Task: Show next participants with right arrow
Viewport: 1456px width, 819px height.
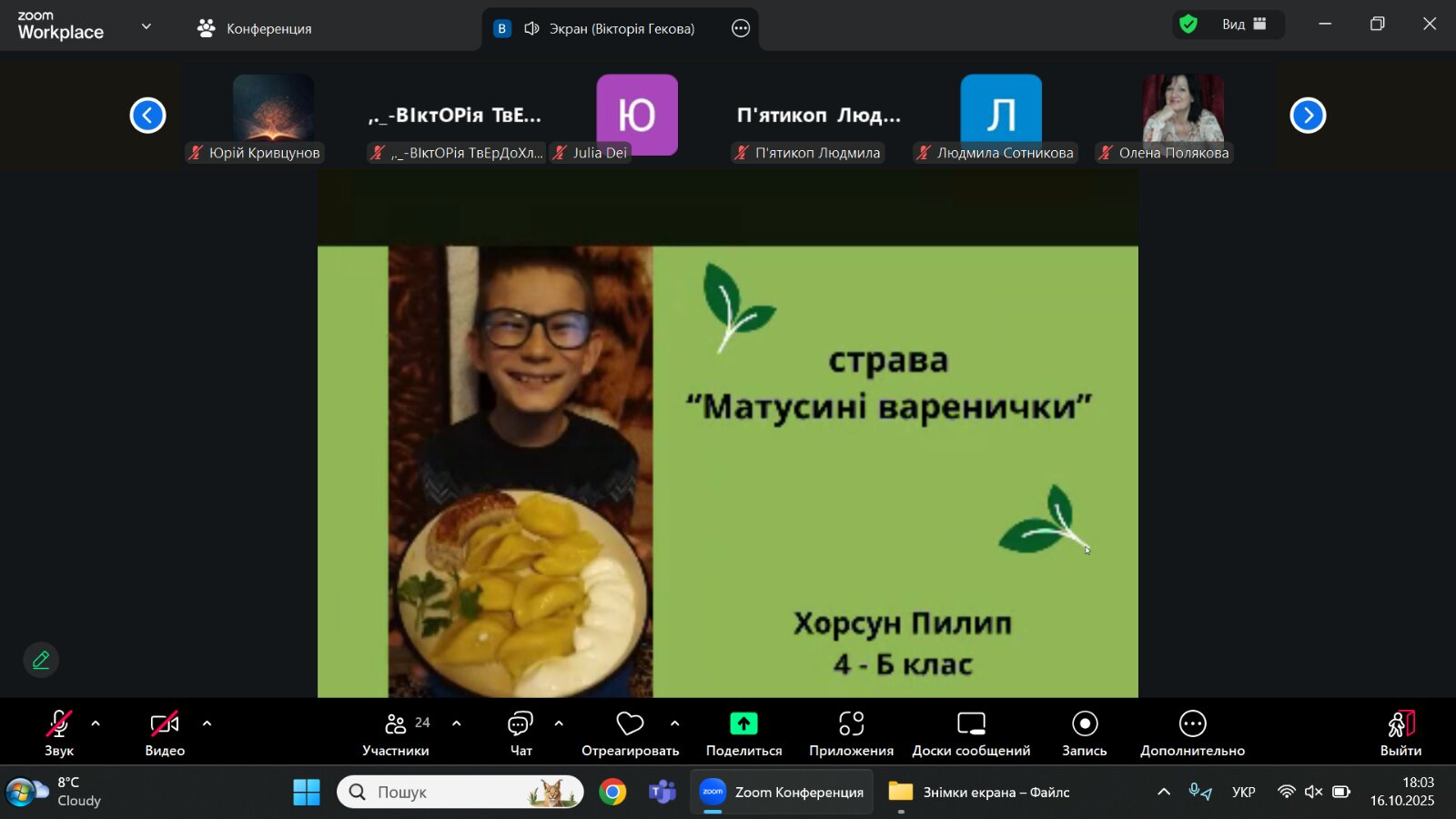Action: click(1308, 116)
